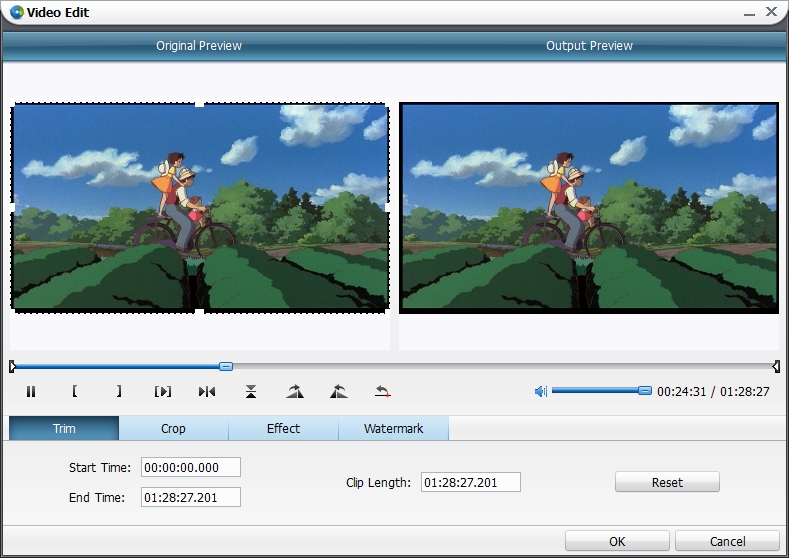Flip the video vertically
The width and height of the screenshot is (789, 558).
[x=251, y=391]
